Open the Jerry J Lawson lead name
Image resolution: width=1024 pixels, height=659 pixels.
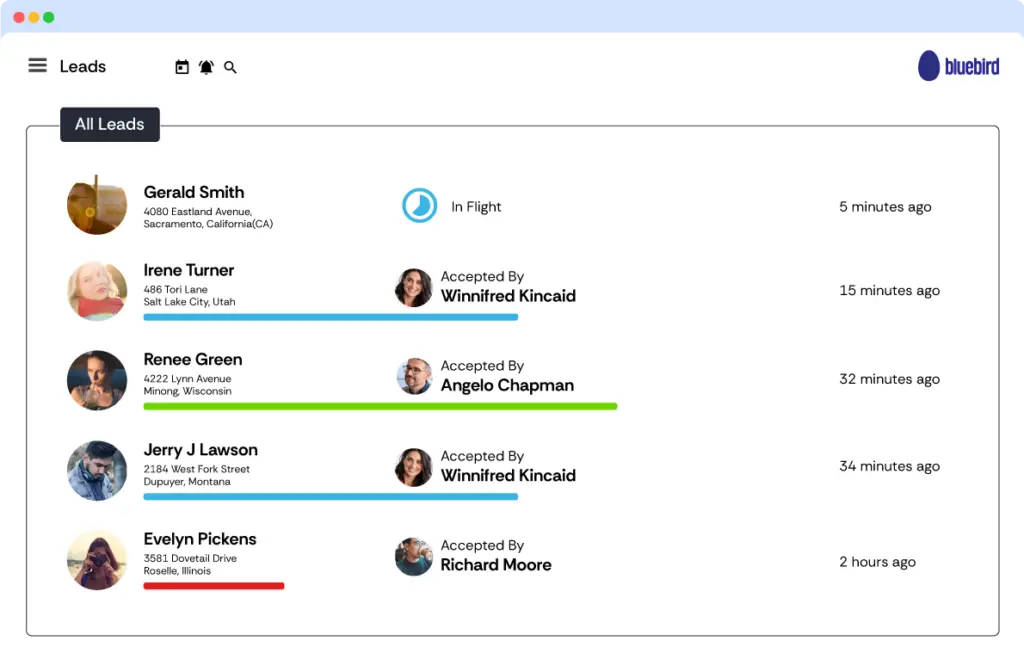click(200, 449)
